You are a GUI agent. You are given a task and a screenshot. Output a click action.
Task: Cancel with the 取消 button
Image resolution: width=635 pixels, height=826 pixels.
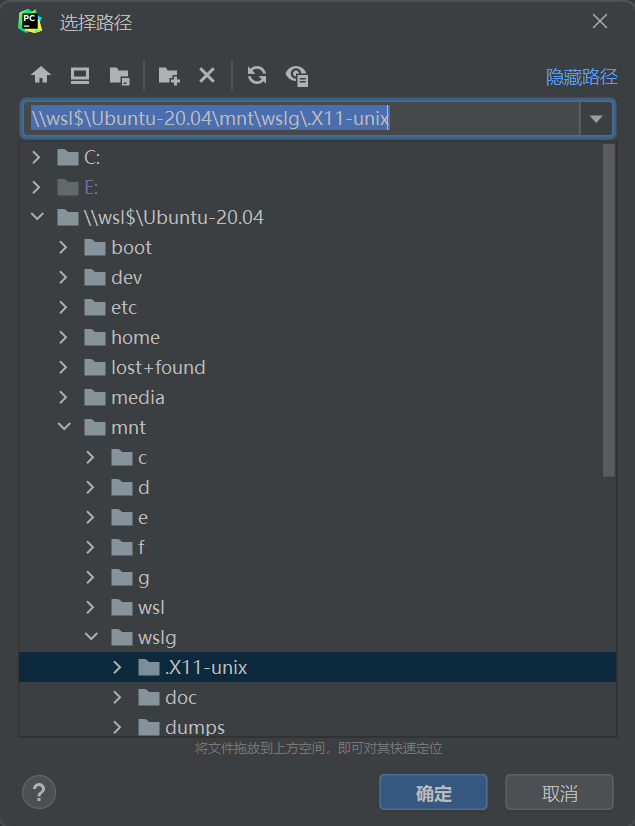(560, 792)
